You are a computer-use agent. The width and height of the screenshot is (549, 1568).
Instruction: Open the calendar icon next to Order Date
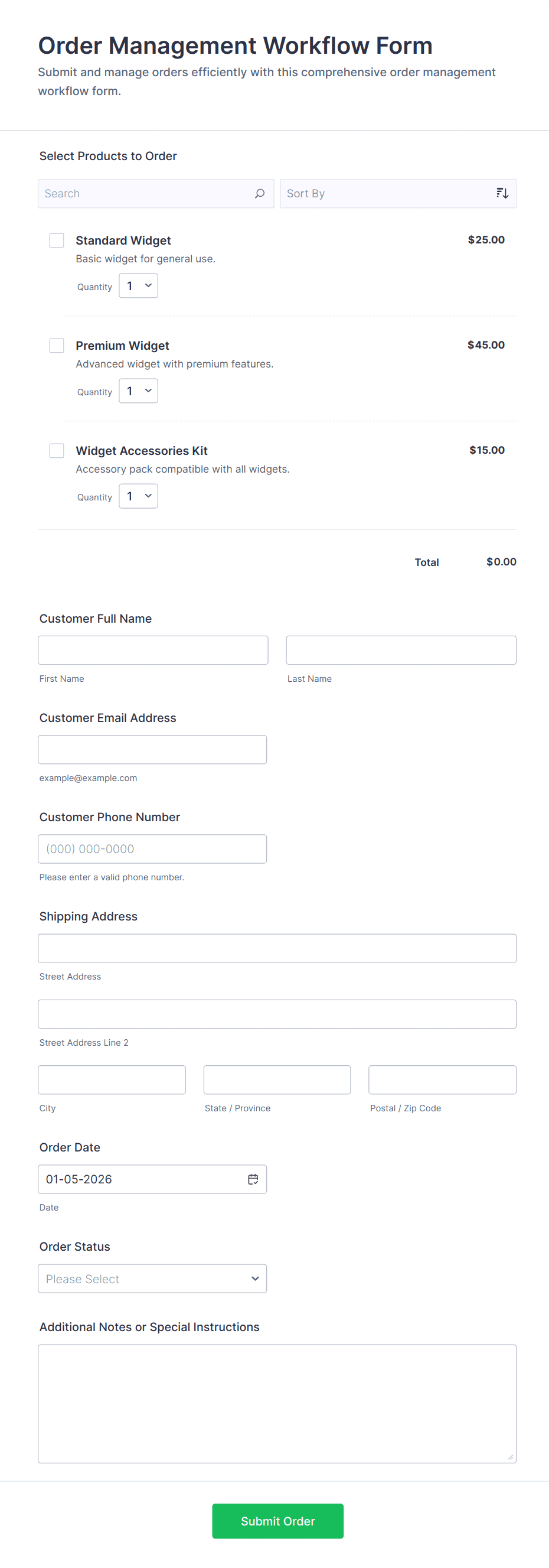[253, 1179]
